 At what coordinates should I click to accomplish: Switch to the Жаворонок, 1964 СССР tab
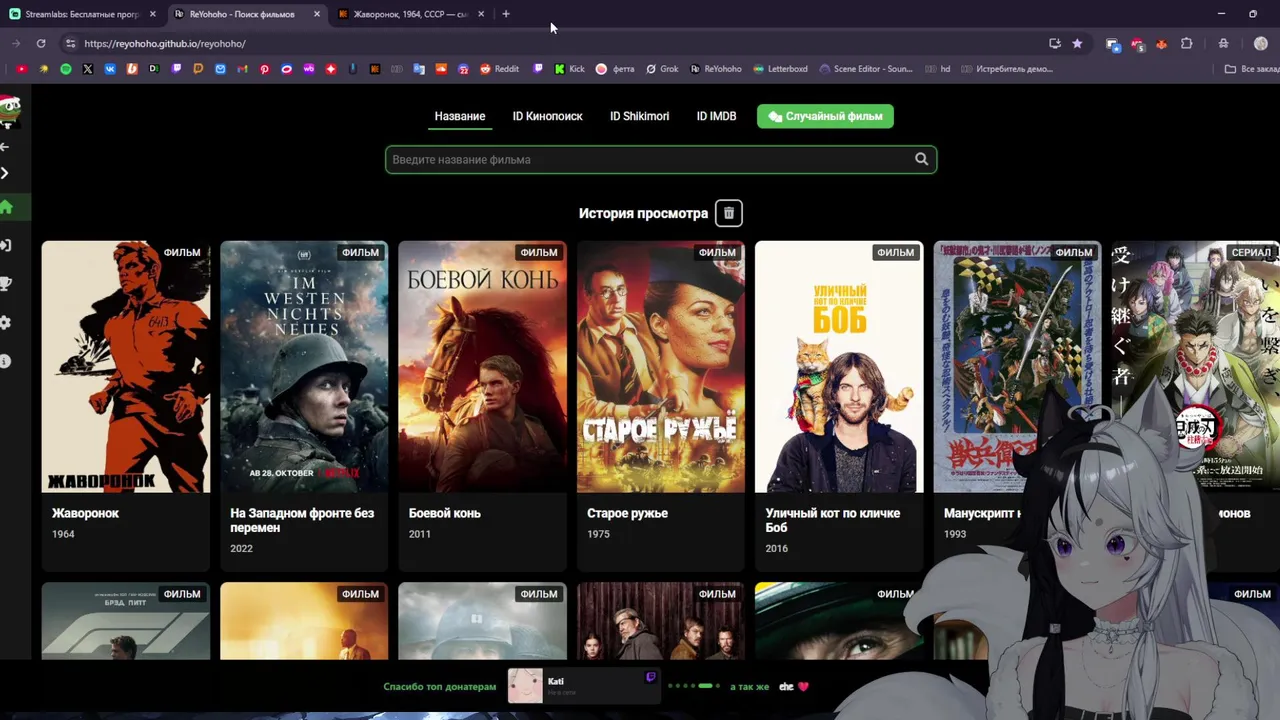(410, 14)
